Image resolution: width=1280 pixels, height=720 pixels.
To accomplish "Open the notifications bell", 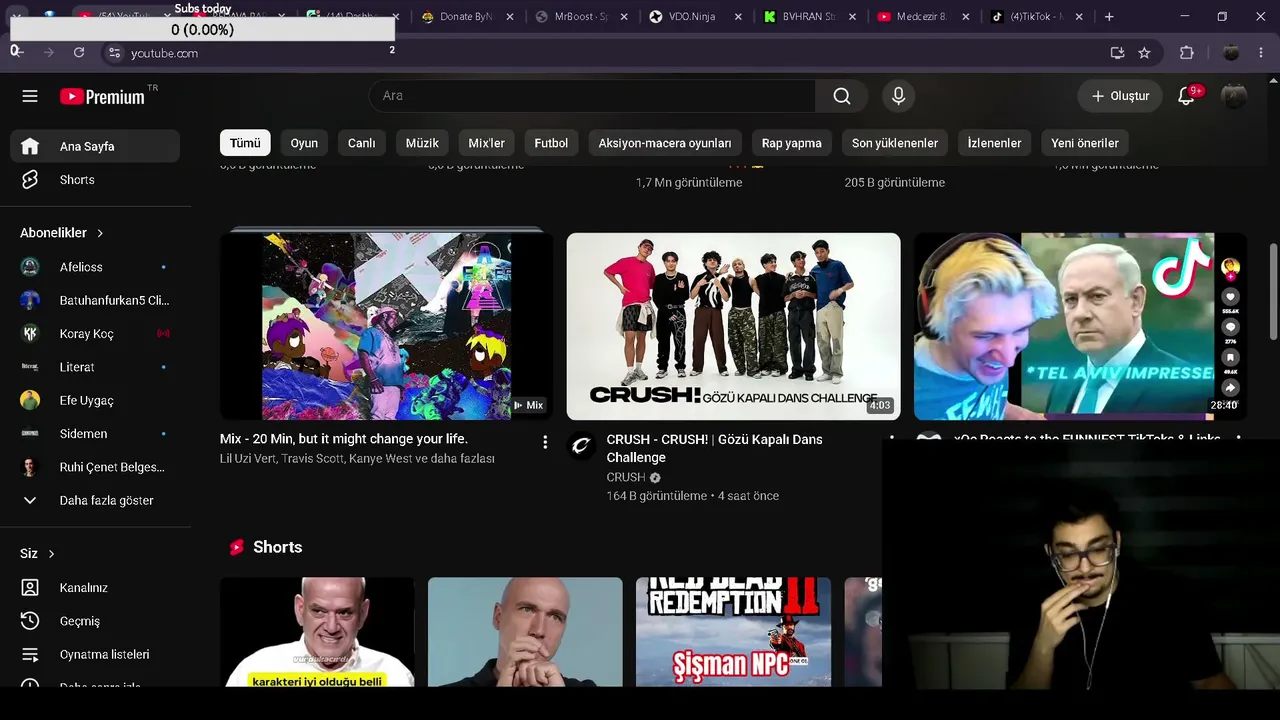I will 1187,96.
